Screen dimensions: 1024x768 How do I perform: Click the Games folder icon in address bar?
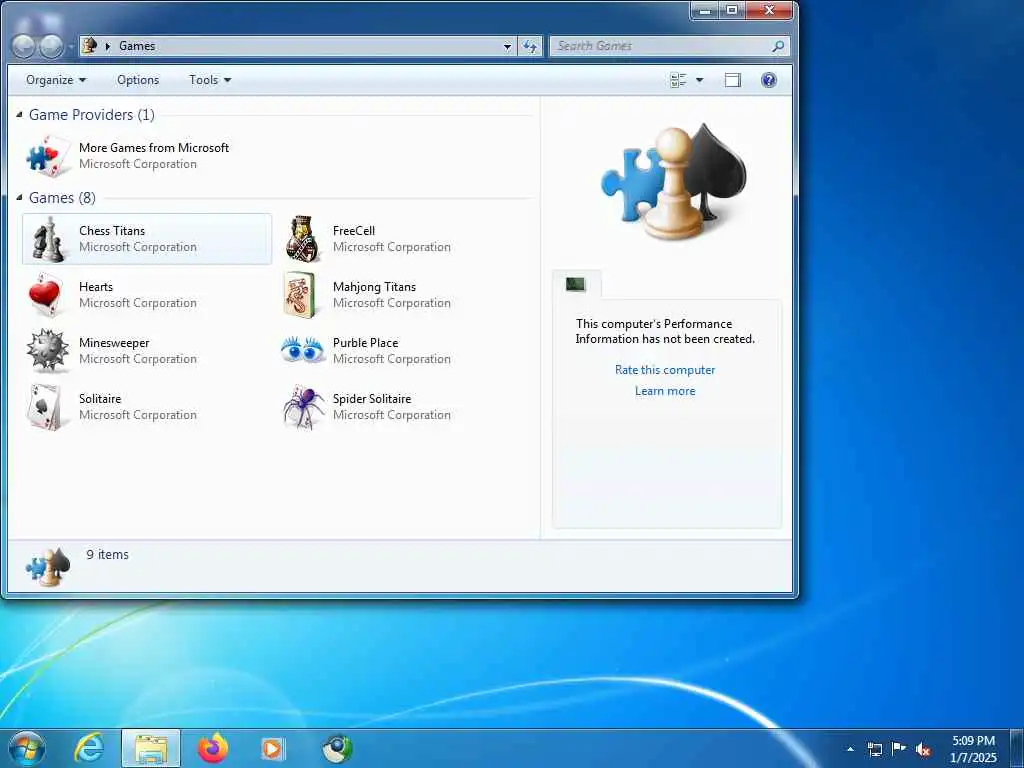90,46
